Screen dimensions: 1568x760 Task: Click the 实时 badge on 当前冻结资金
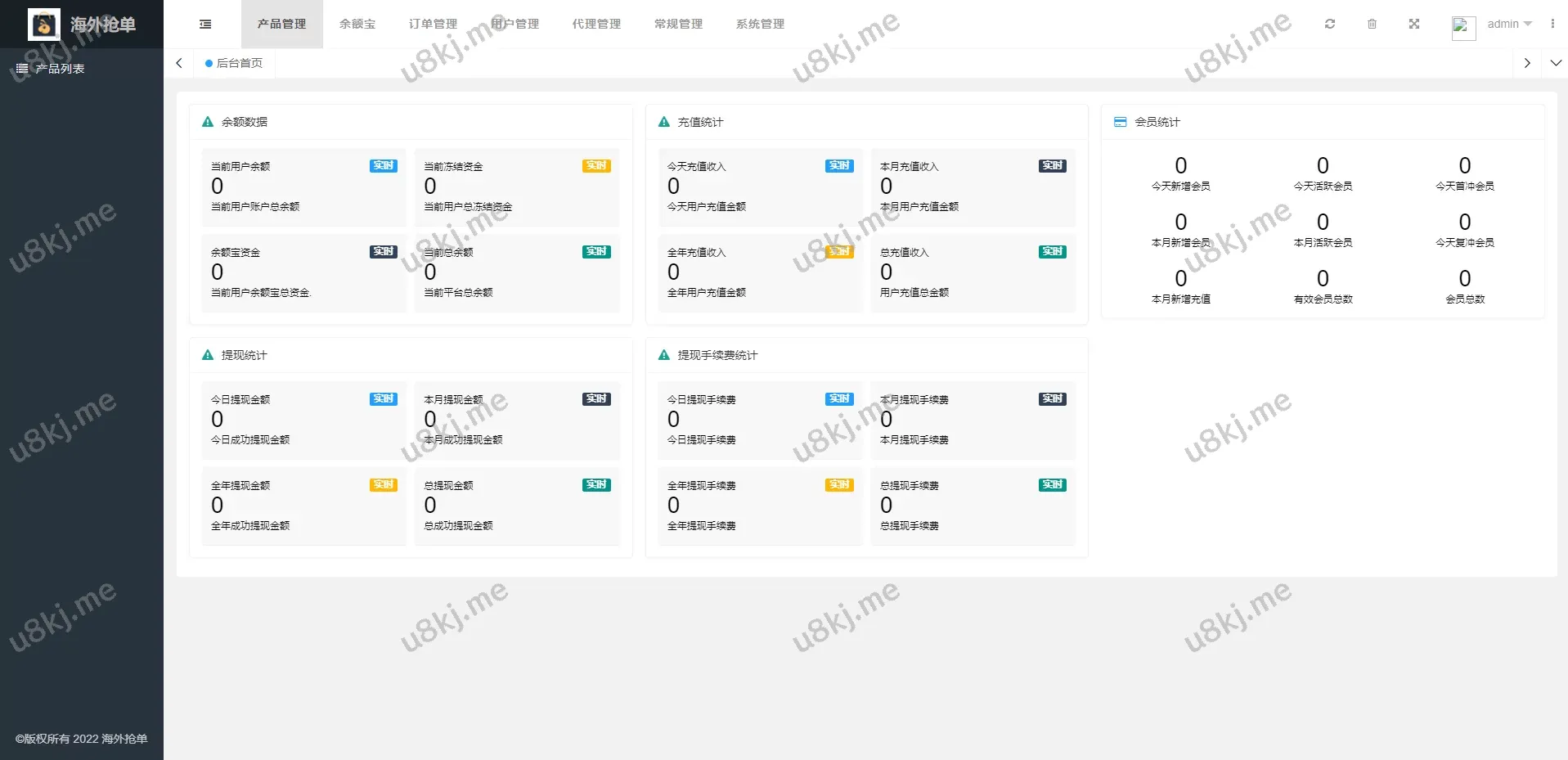coord(596,166)
